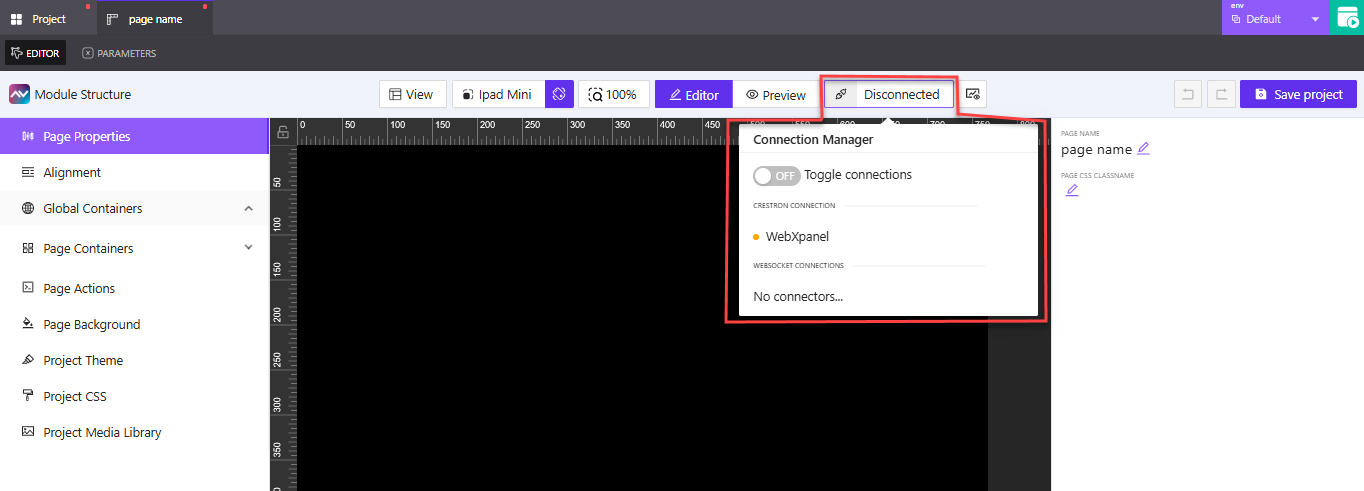The image size is (1364, 491).
Task: Open the Parameters tab
Action: [119, 53]
